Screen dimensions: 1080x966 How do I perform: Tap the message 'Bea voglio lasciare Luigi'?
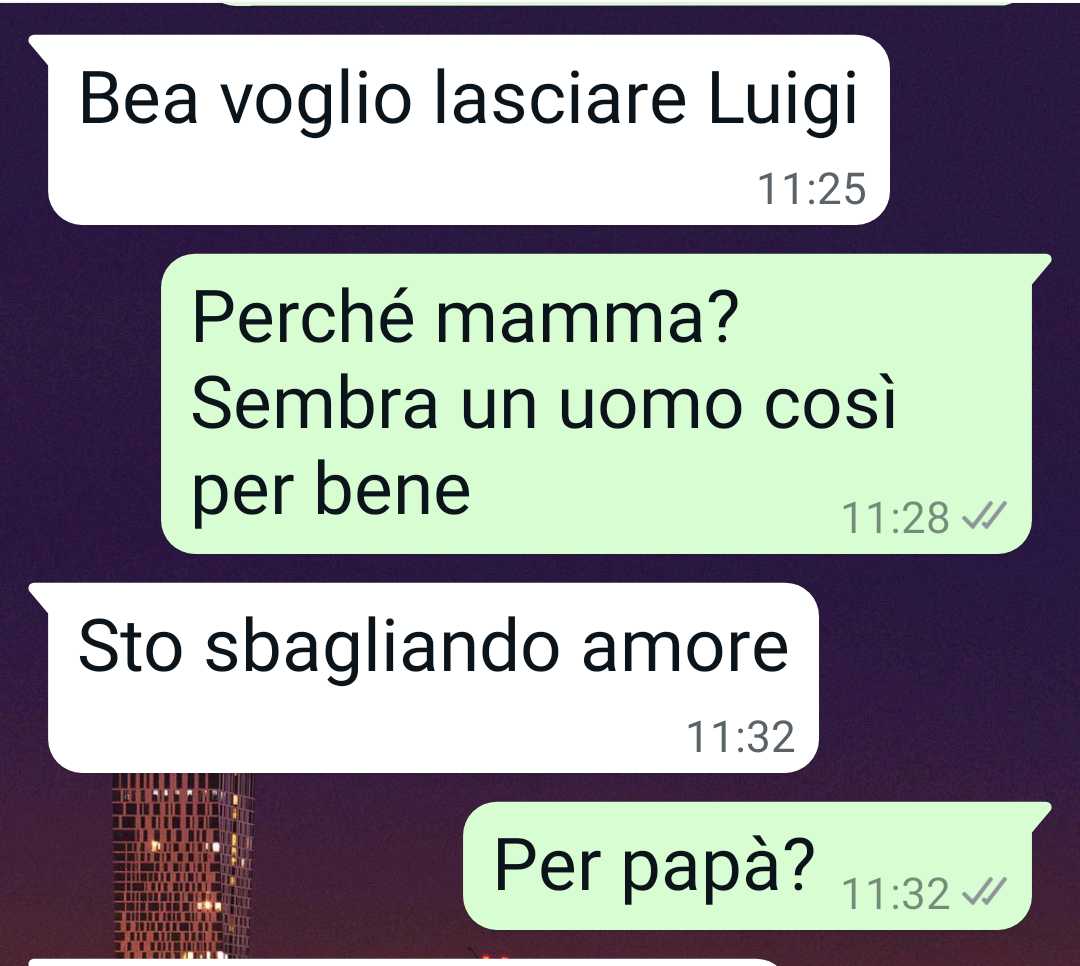(468, 130)
